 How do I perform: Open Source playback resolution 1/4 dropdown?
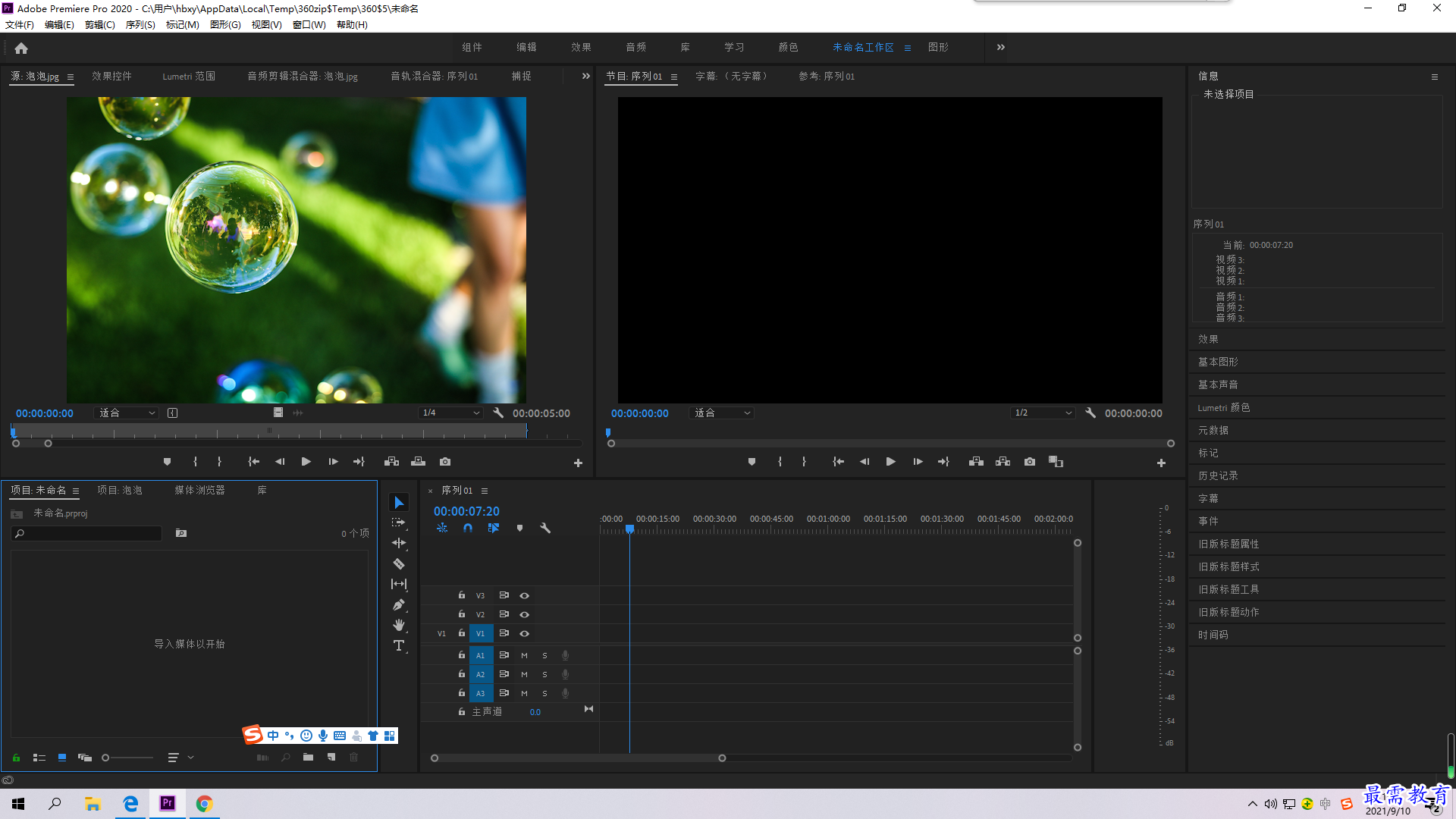click(x=450, y=413)
